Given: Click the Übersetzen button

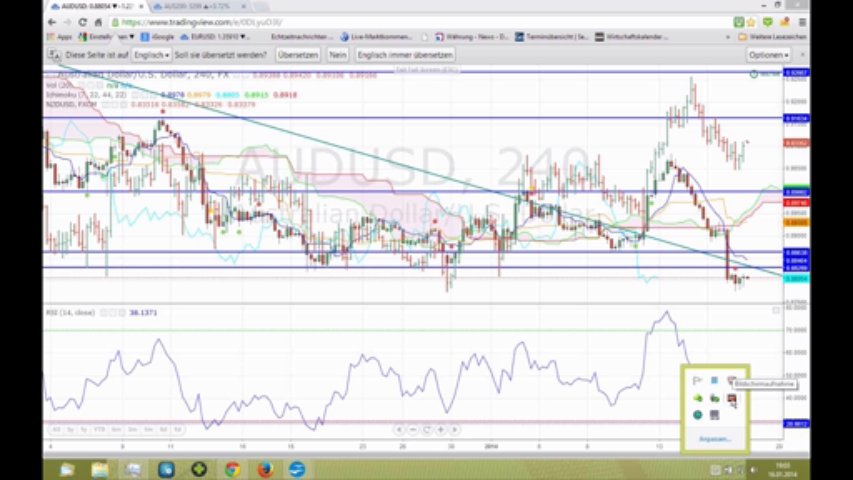Looking at the screenshot, I should pyautogui.click(x=298, y=55).
